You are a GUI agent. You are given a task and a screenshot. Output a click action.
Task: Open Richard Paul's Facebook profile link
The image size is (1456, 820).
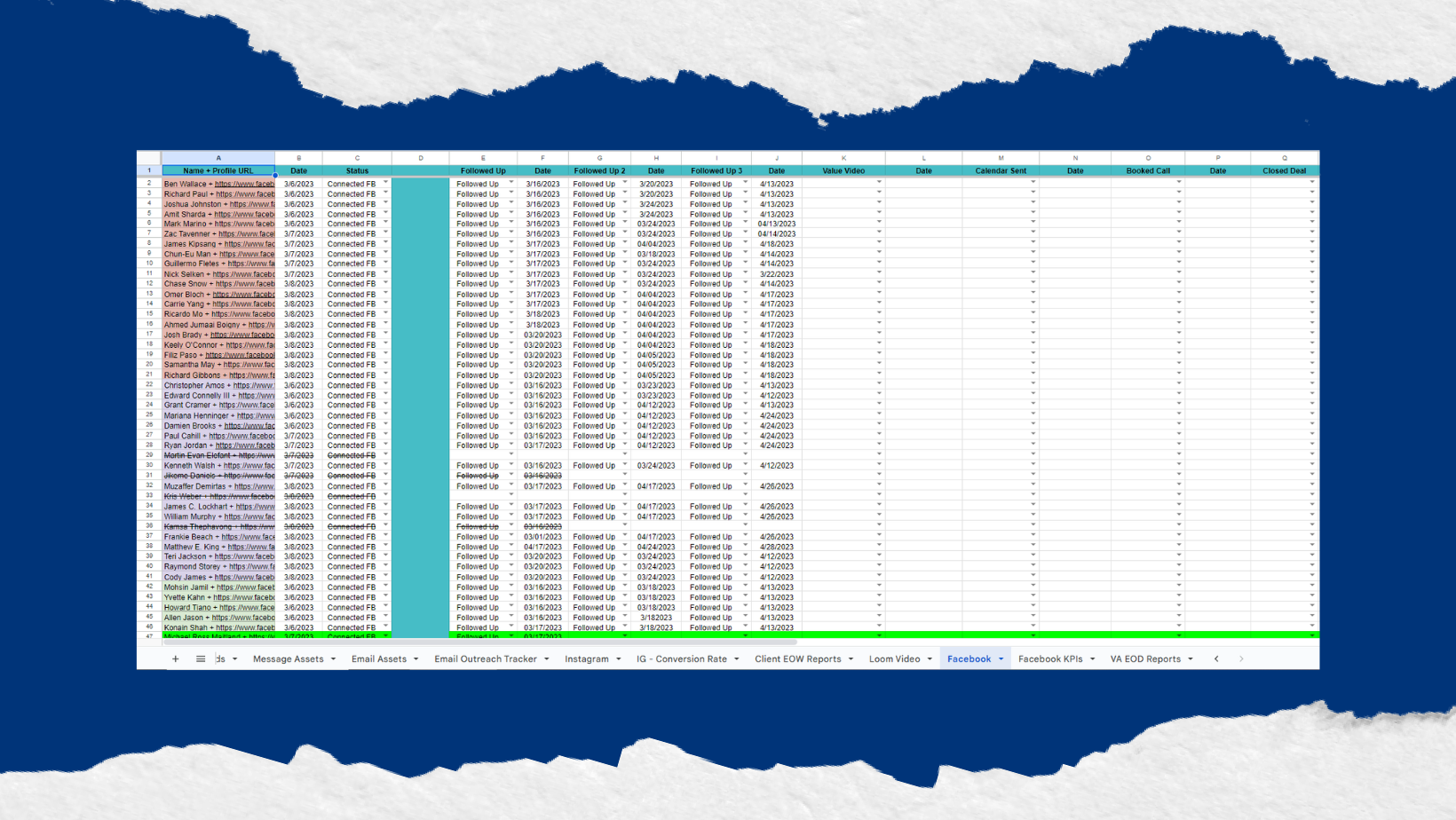[x=245, y=194]
